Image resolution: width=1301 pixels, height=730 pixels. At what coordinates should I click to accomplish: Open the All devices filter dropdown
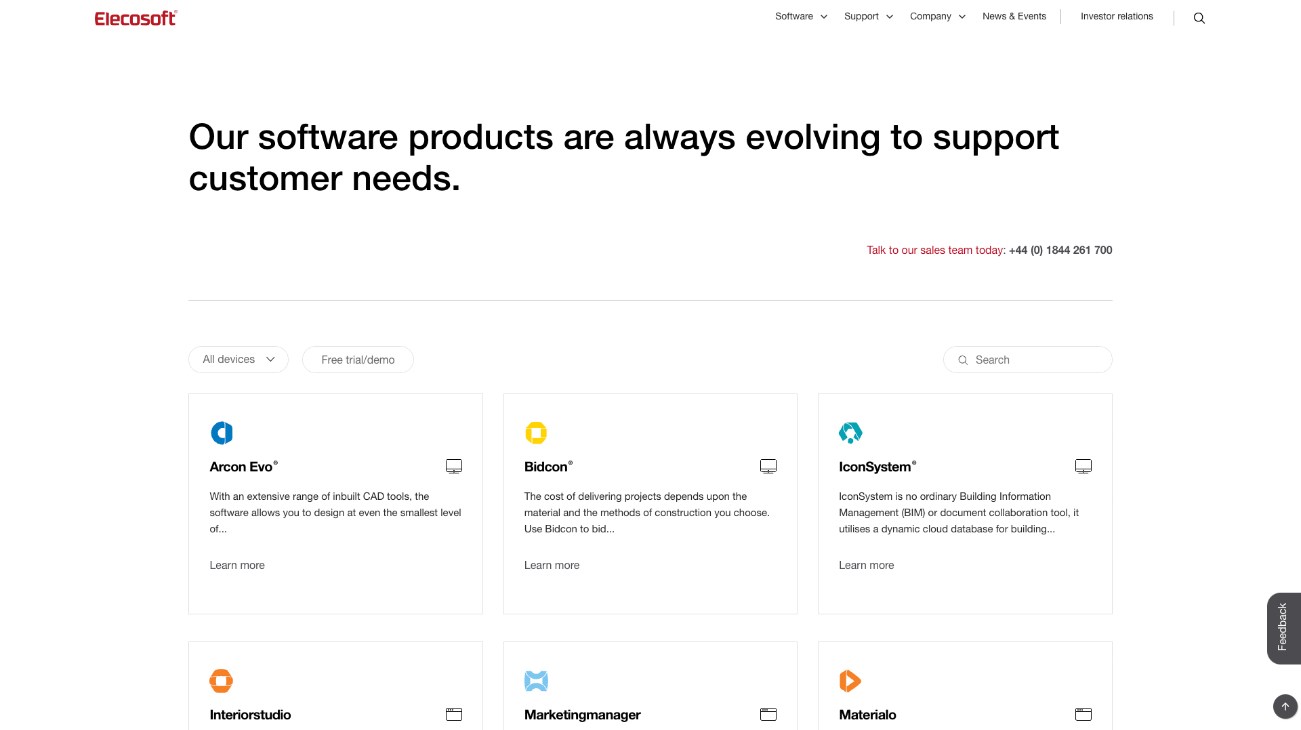(238, 360)
